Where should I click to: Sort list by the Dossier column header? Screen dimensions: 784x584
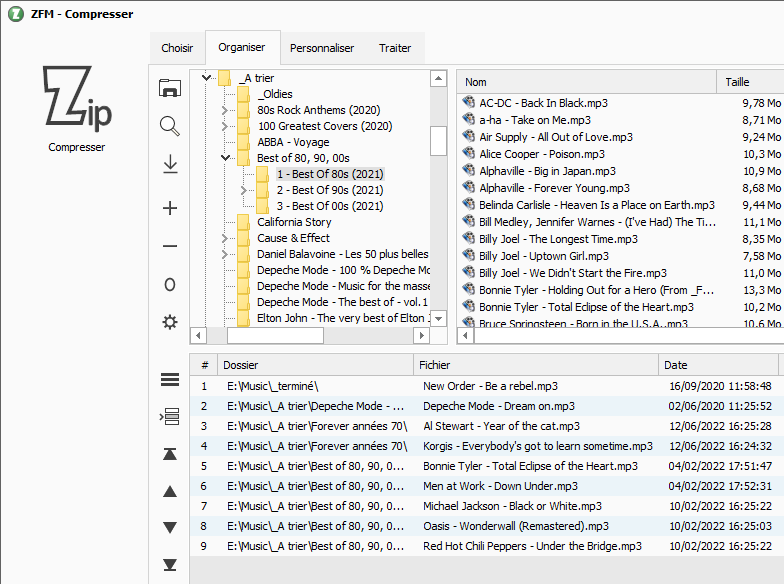[x=315, y=365]
